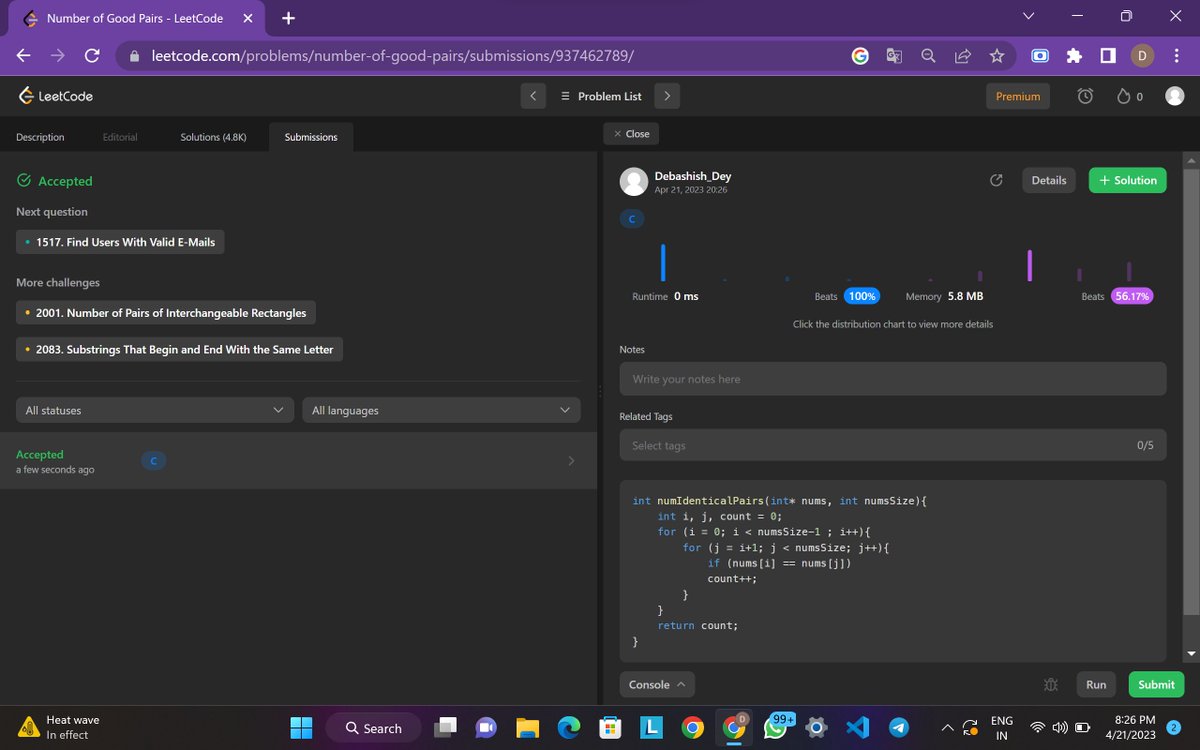Open a new browser tab
Screen dimensions: 1200x750
click(x=288, y=18)
